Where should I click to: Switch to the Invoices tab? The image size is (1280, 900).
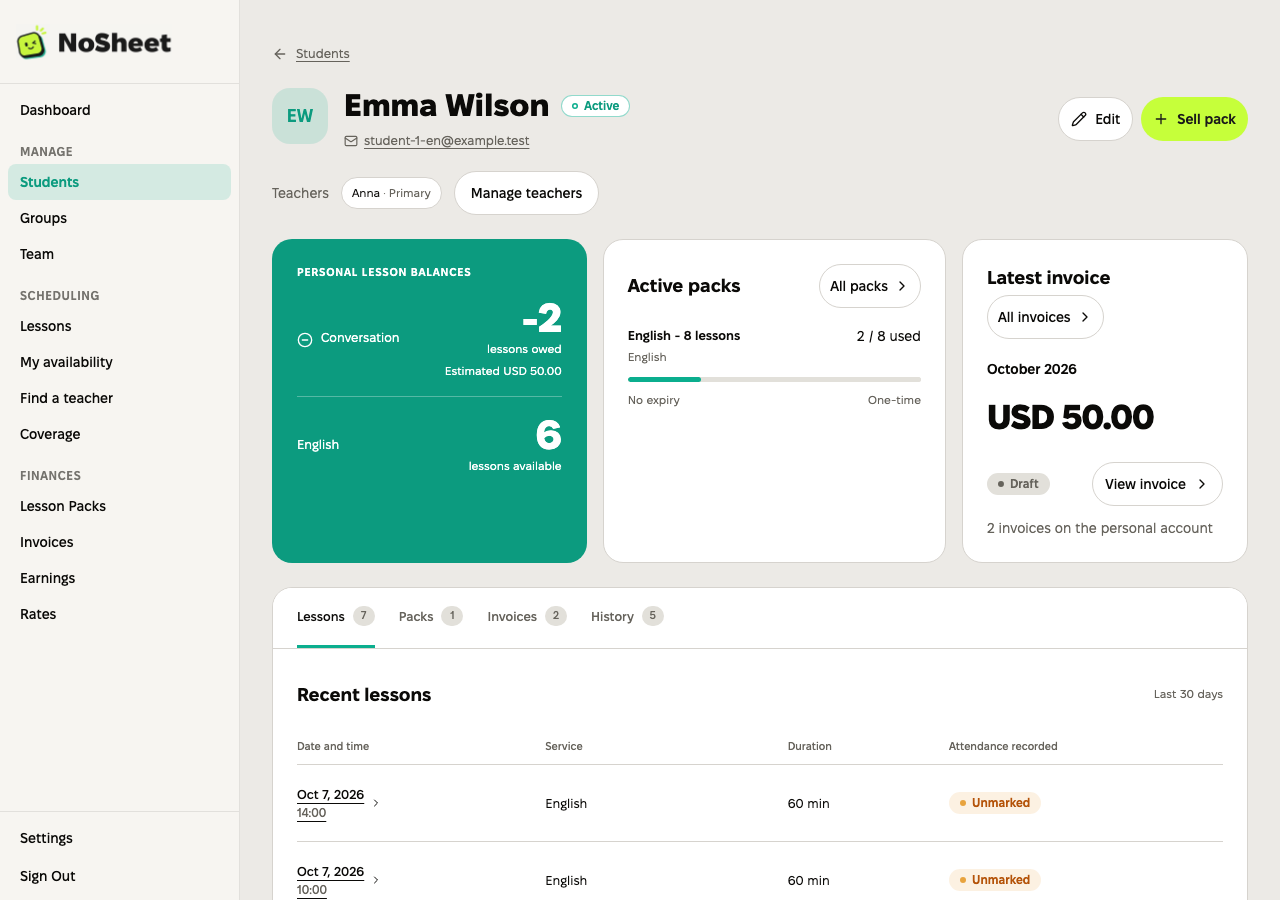527,617
